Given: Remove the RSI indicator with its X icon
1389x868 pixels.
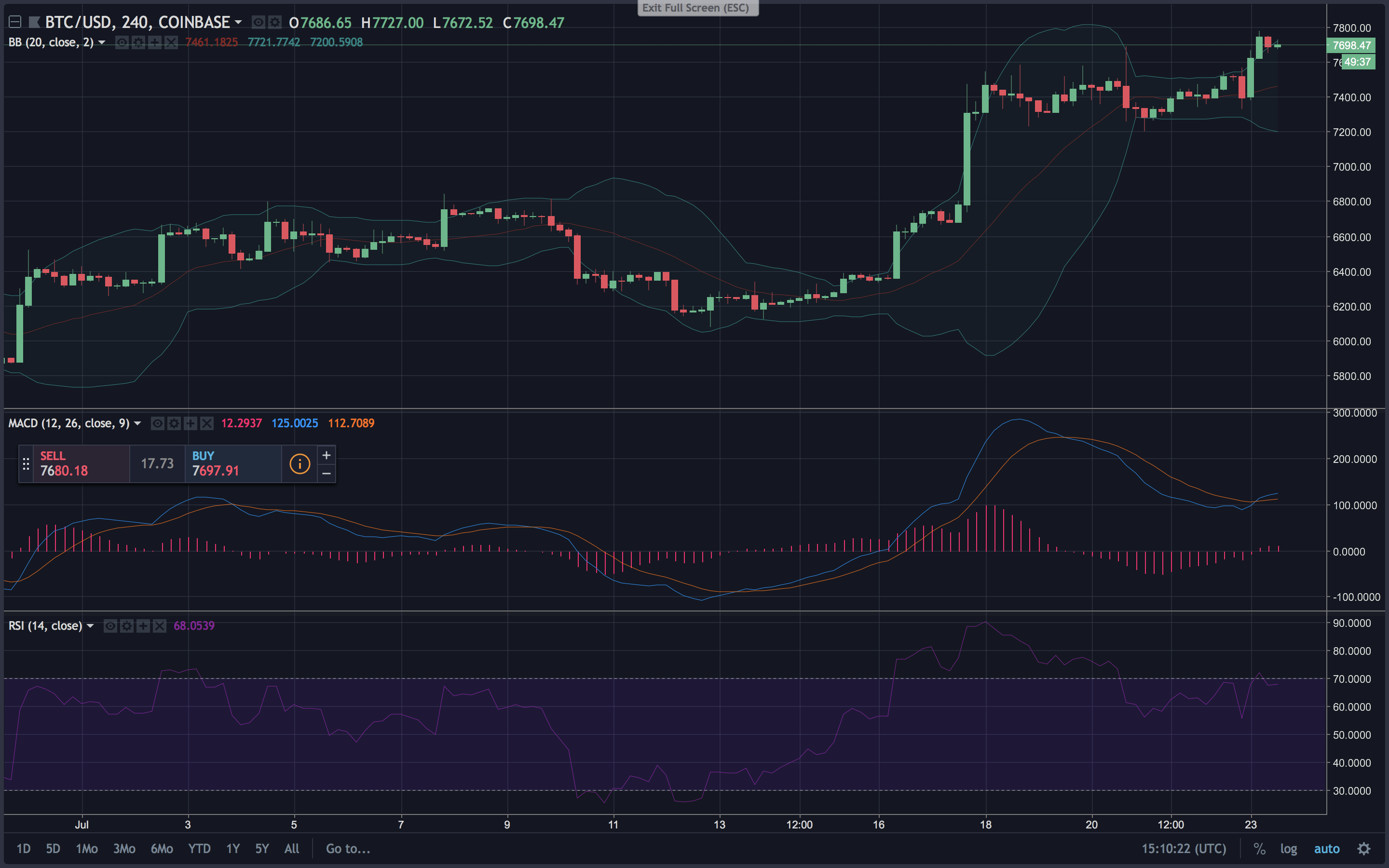Looking at the screenshot, I should coord(160,626).
